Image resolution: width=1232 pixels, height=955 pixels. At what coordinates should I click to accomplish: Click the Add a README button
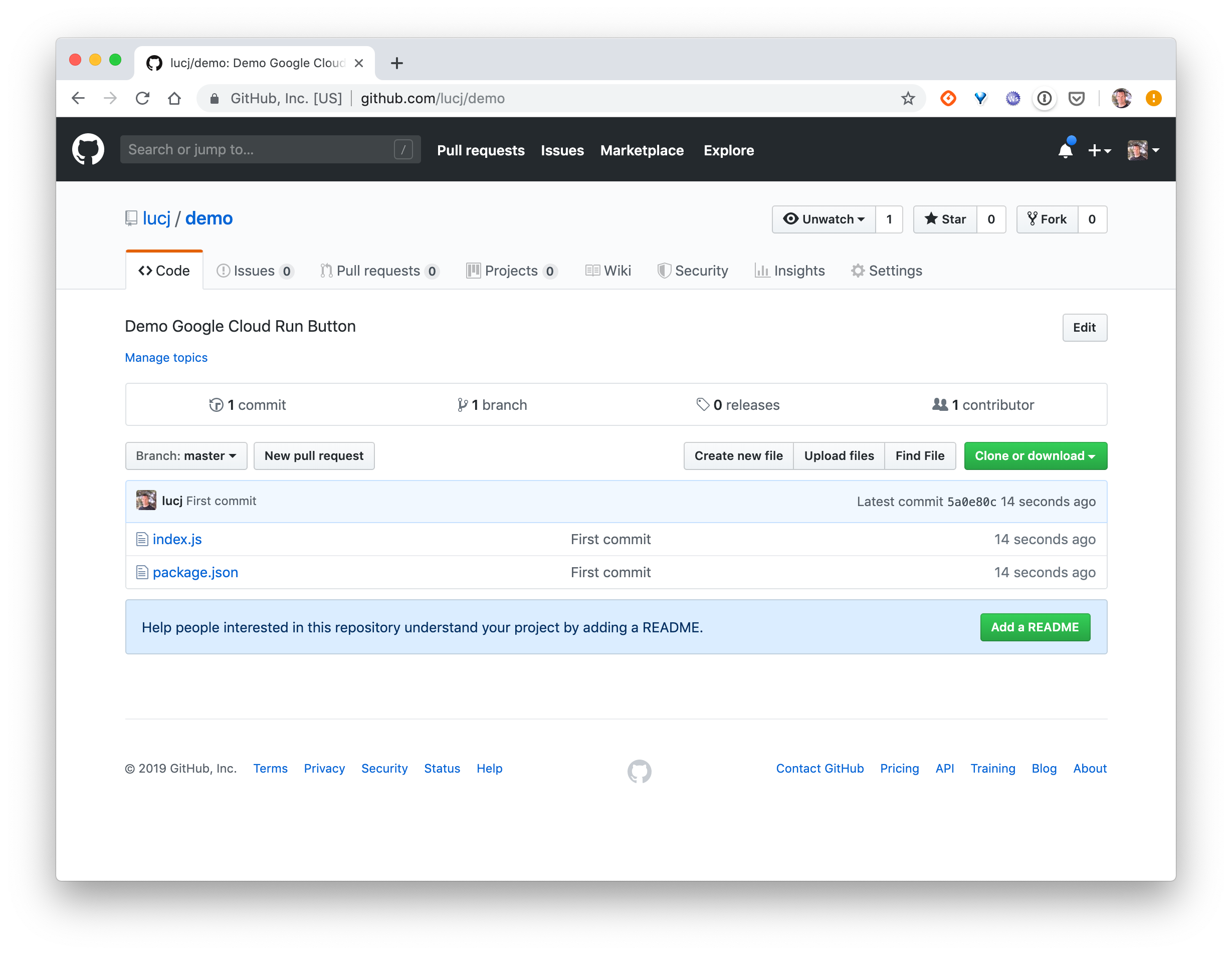[x=1035, y=627]
